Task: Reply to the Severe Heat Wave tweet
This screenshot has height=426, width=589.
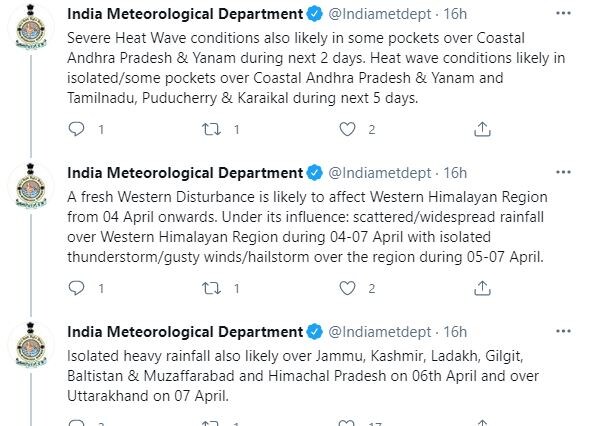Action: coord(77,129)
